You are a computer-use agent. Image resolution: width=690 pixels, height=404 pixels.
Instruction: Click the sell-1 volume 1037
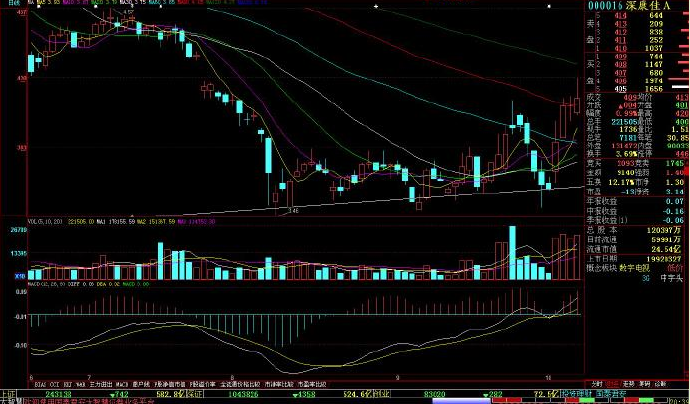(x=653, y=48)
